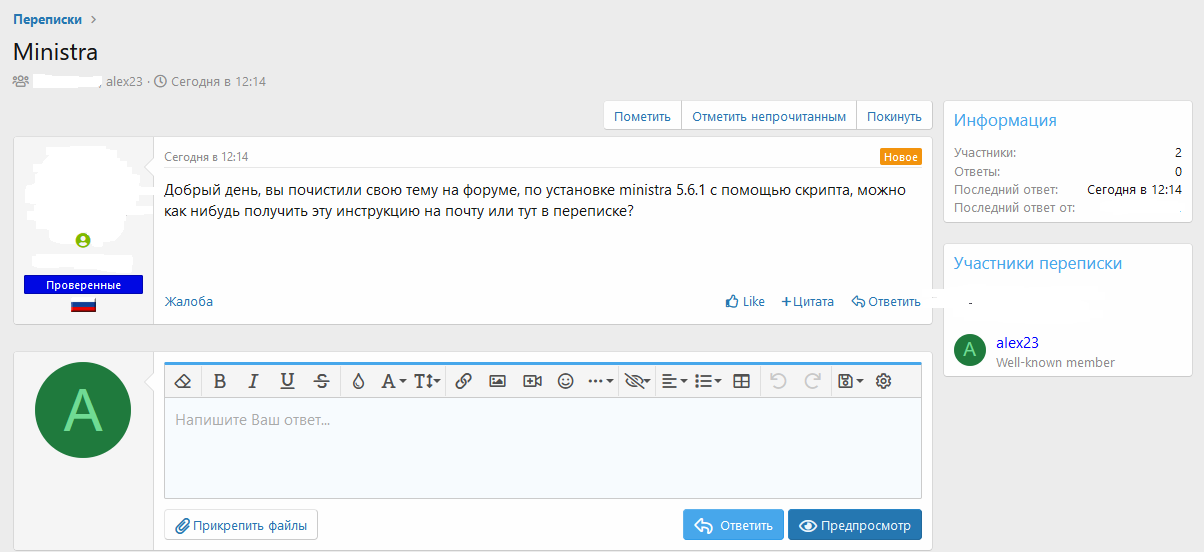
Task: Toggle strikethrough formatting
Action: [x=321, y=381]
